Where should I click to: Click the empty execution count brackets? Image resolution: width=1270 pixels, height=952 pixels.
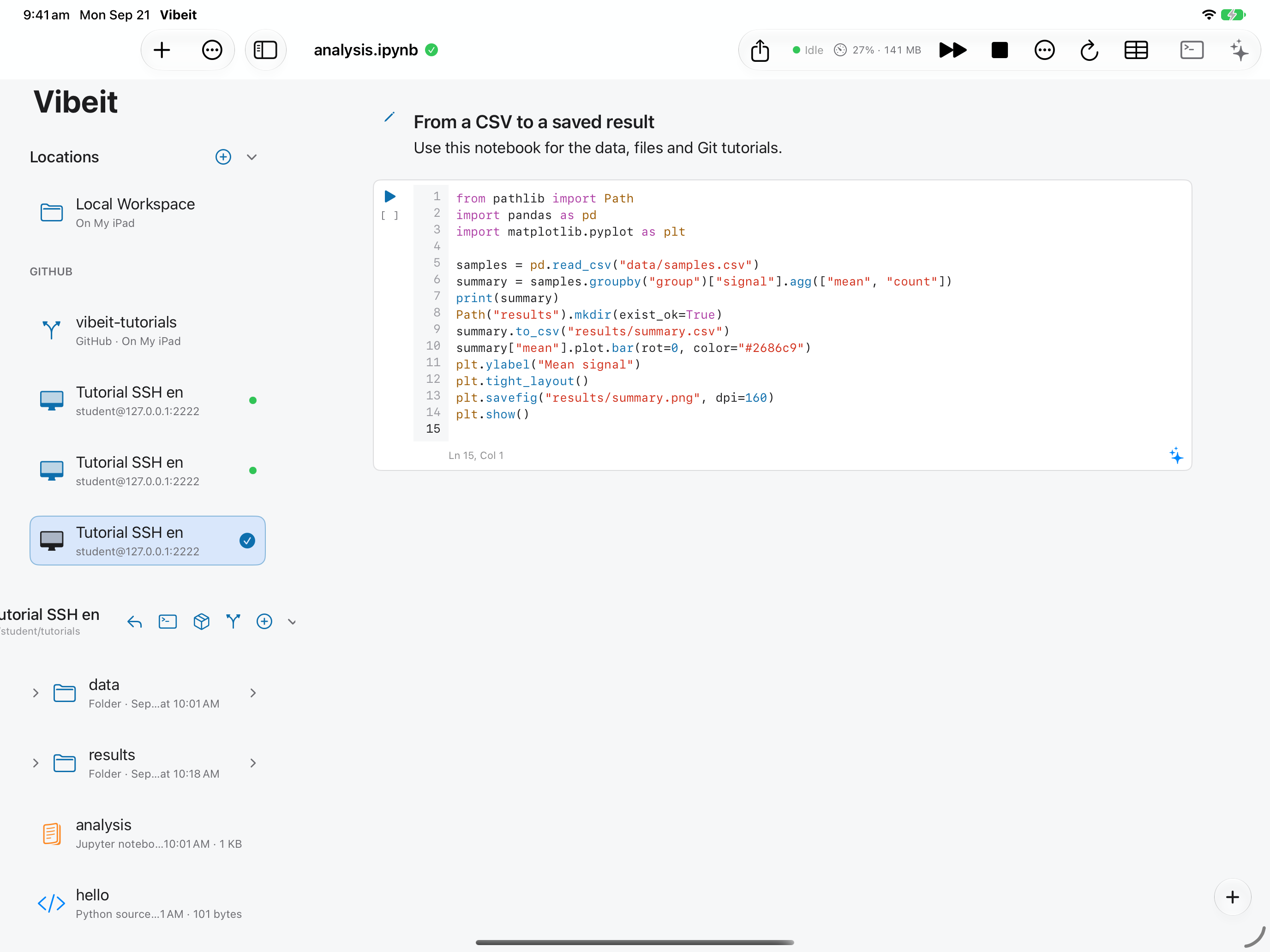(x=389, y=216)
